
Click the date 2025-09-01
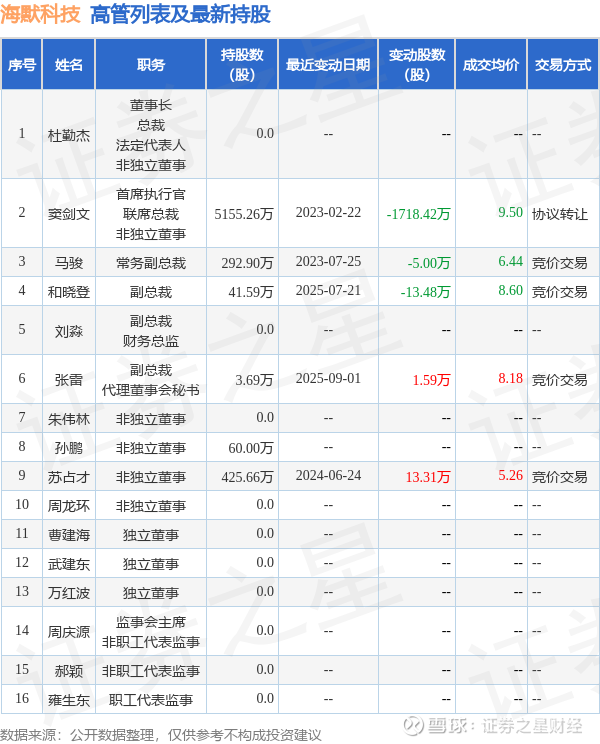[x=328, y=378]
